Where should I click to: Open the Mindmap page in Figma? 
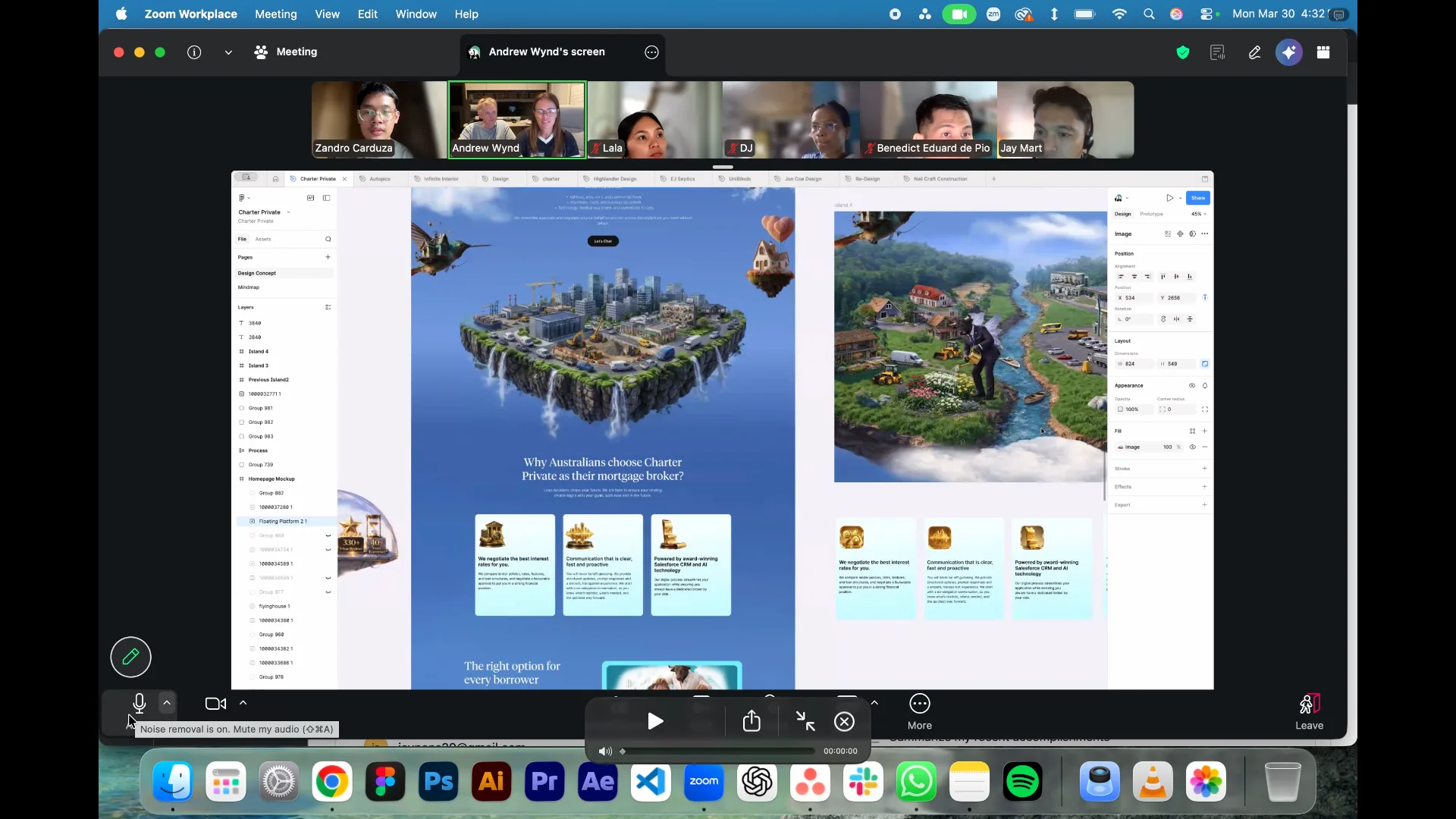[249, 287]
